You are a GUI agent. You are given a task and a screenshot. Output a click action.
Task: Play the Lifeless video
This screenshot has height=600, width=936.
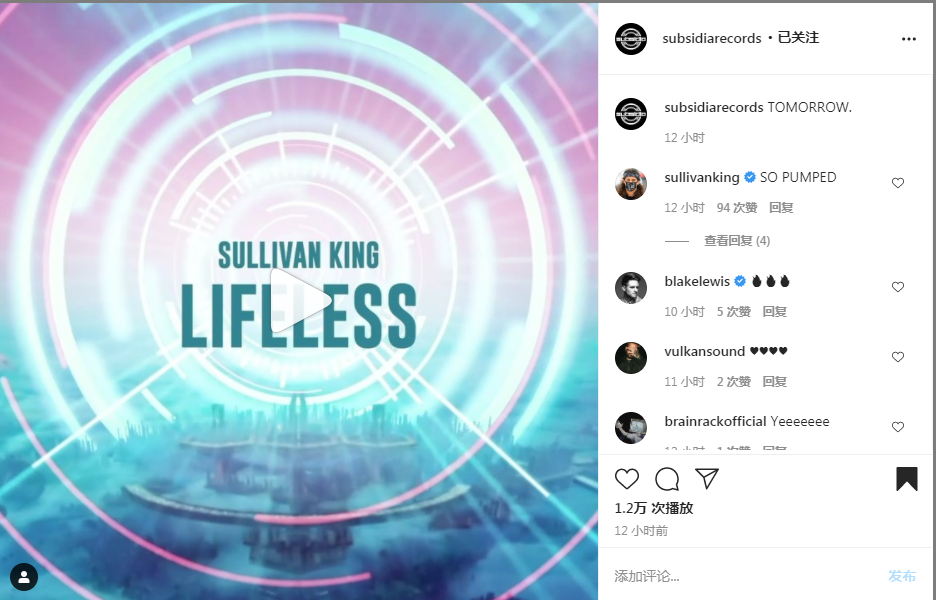coord(300,300)
